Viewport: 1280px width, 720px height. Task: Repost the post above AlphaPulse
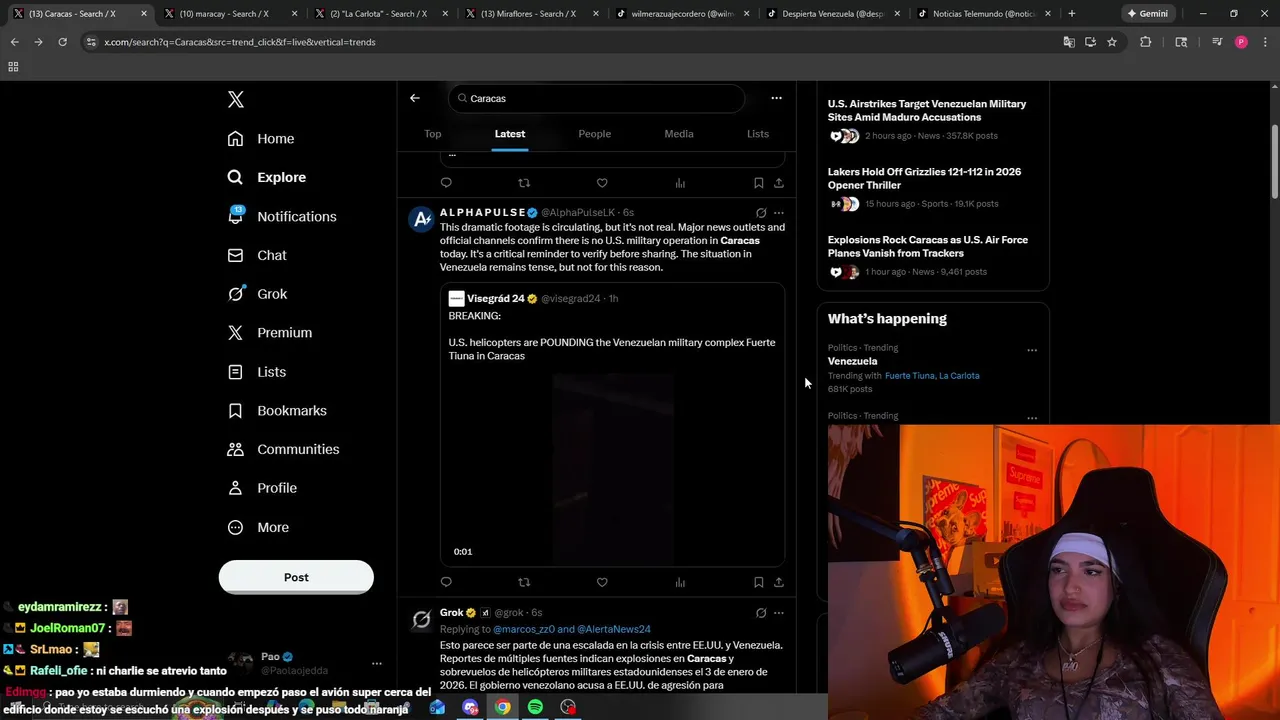pos(524,183)
